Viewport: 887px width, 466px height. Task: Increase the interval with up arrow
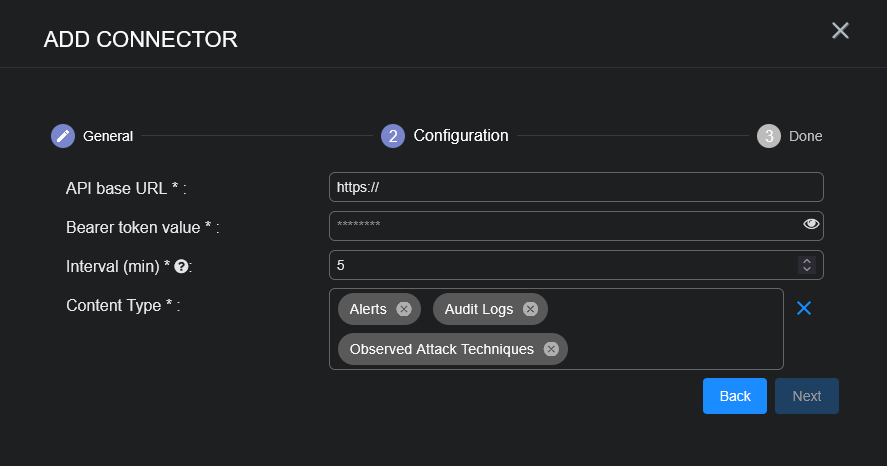click(x=806, y=261)
